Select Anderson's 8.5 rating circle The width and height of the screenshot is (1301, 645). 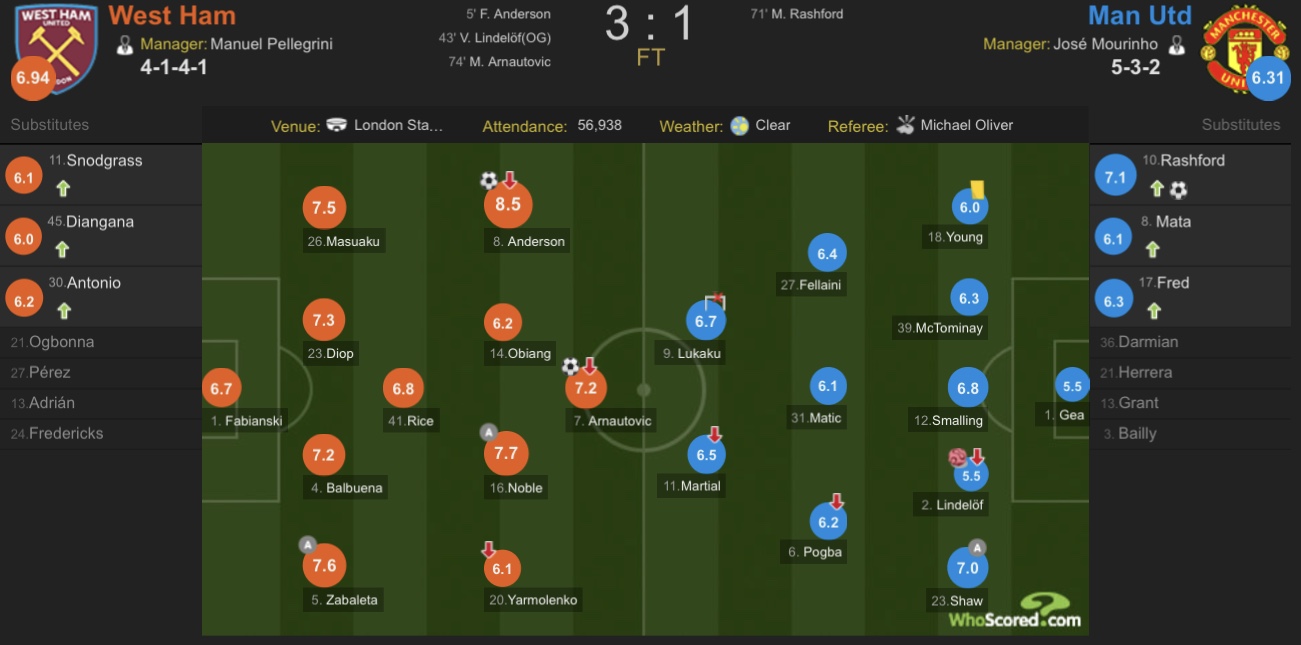coord(508,204)
